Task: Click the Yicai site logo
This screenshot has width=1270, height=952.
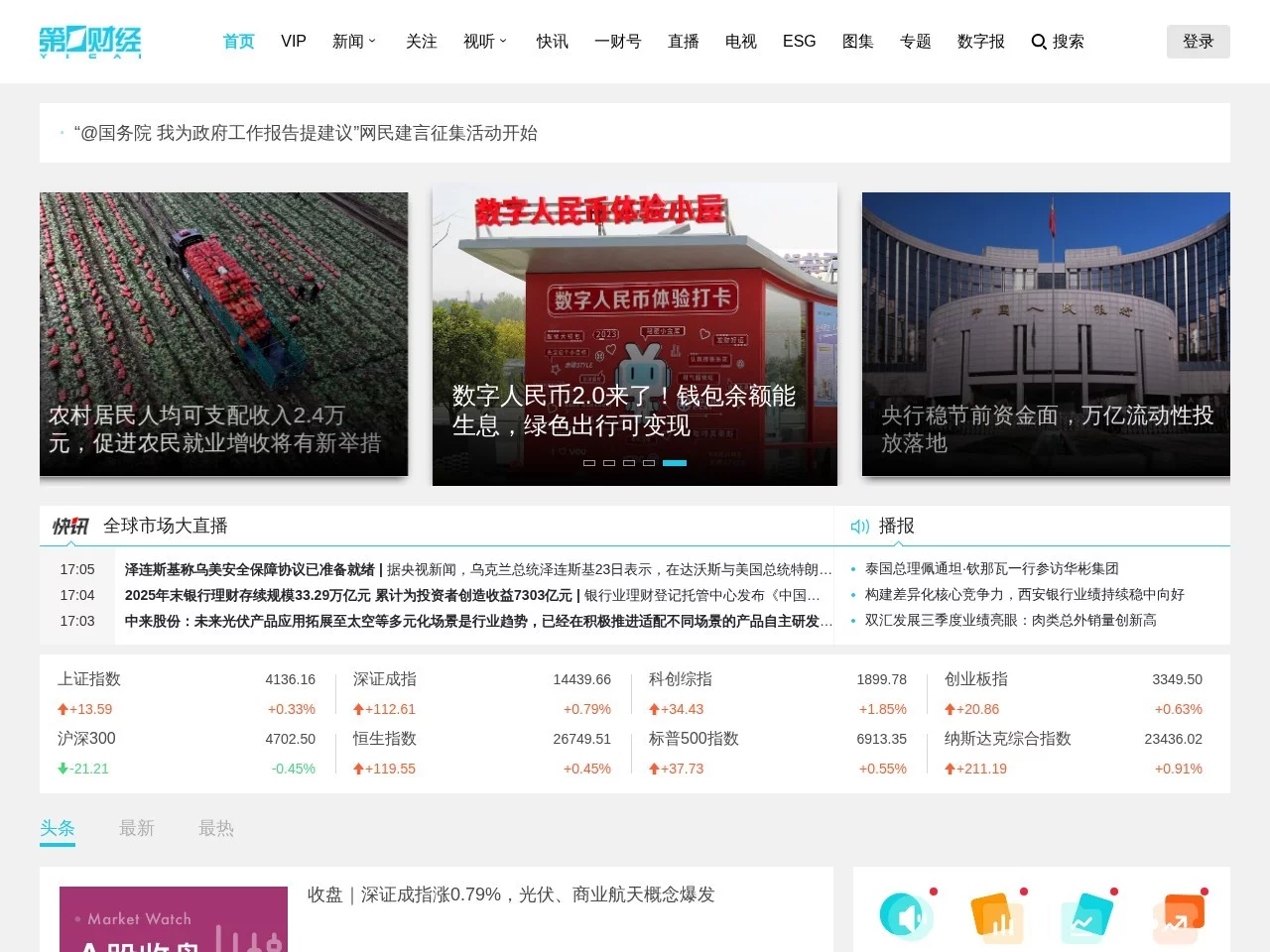Action: tap(89, 42)
